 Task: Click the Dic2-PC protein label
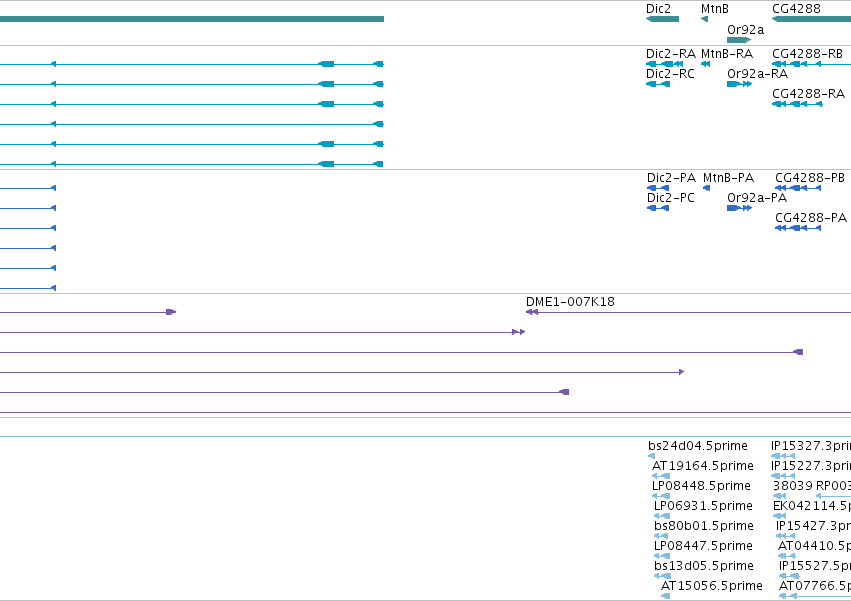pos(671,198)
